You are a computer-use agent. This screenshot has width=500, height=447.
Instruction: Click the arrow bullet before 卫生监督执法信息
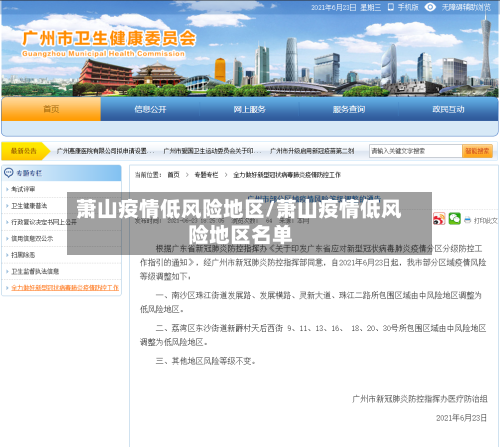click(7, 271)
